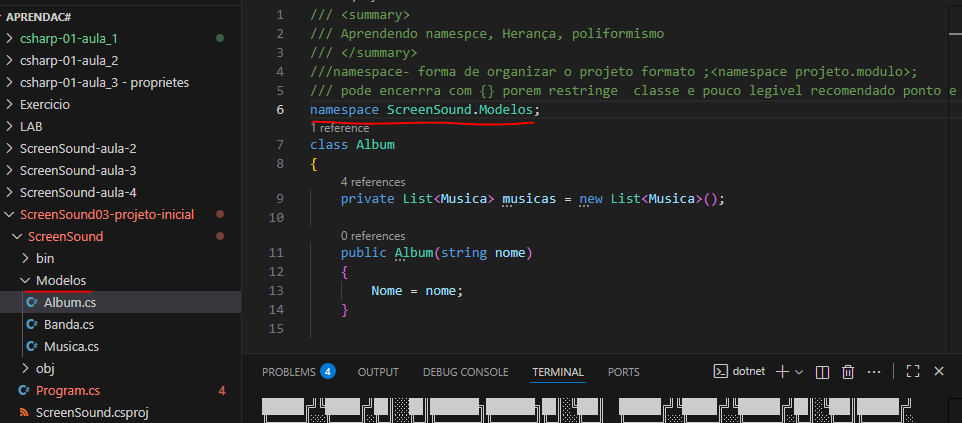Open the PORTS tab

(x=623, y=372)
